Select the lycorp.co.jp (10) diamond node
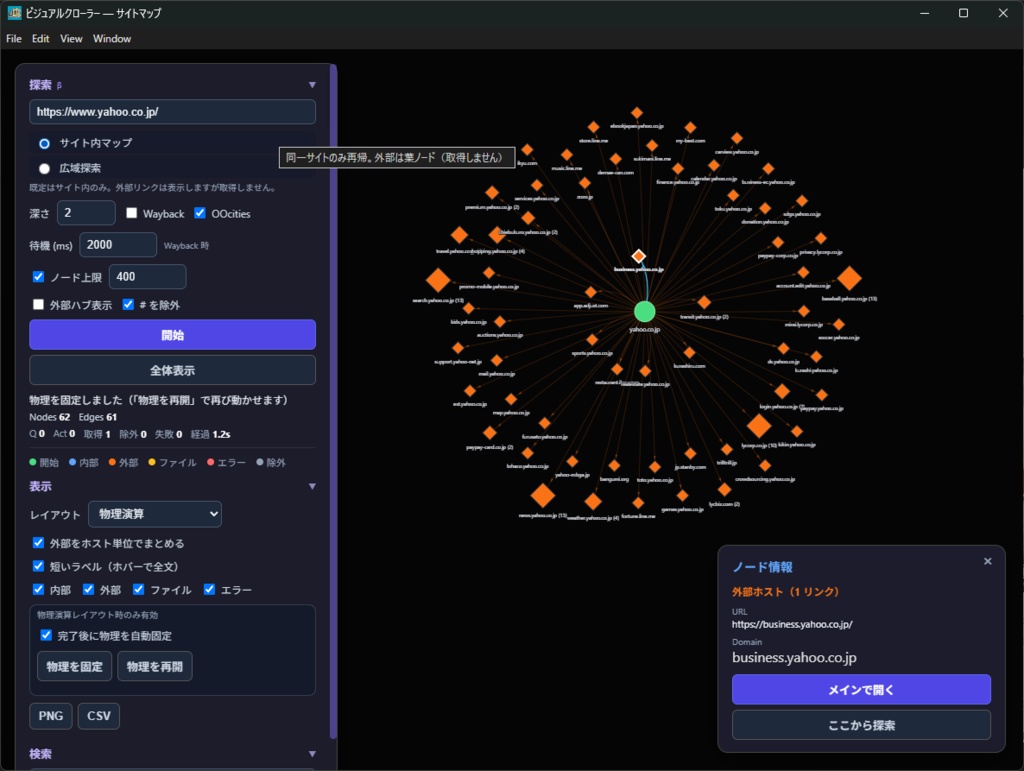 [x=759, y=426]
